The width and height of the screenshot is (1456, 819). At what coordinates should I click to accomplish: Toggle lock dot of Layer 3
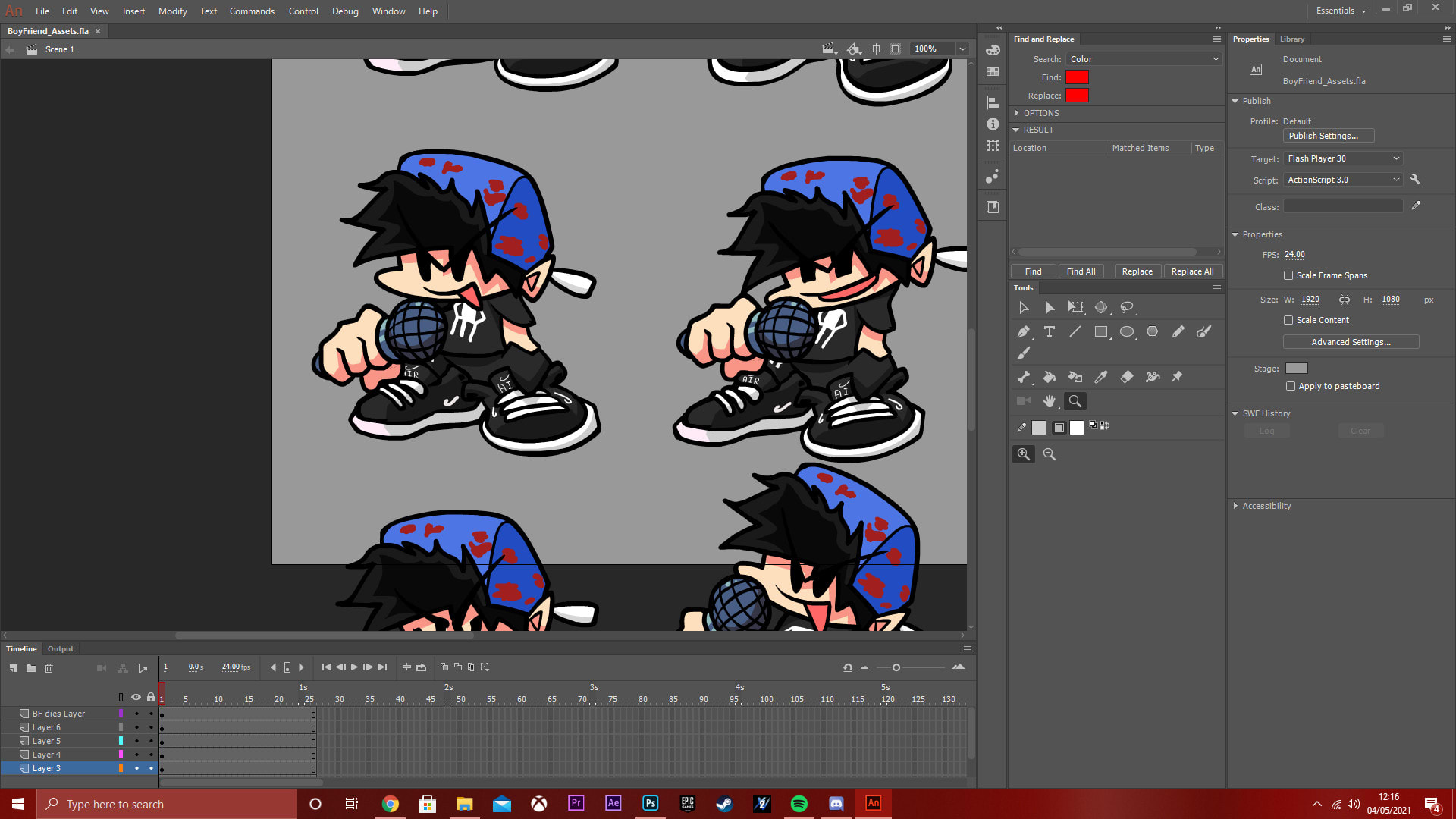(x=151, y=768)
